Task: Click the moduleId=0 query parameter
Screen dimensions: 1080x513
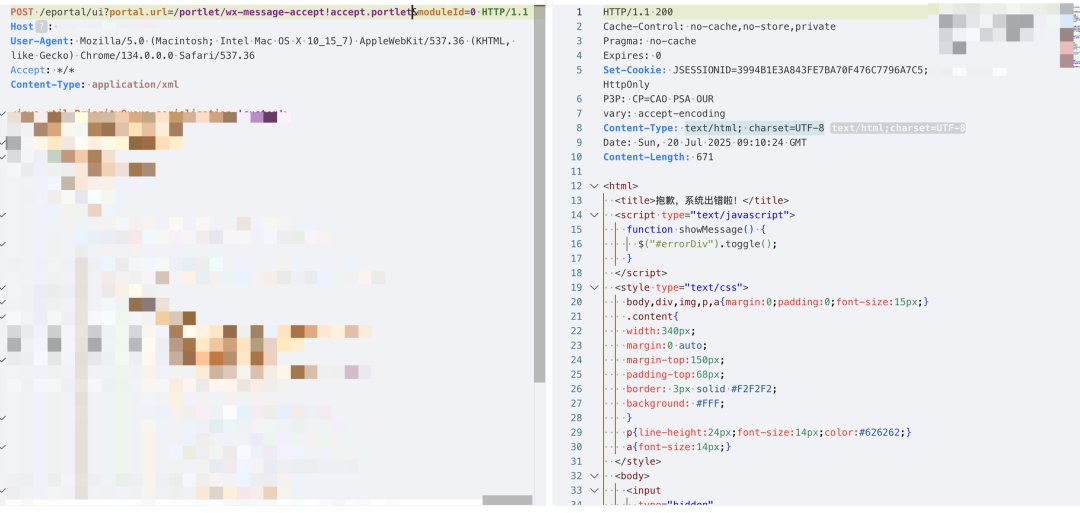Action: (447, 12)
